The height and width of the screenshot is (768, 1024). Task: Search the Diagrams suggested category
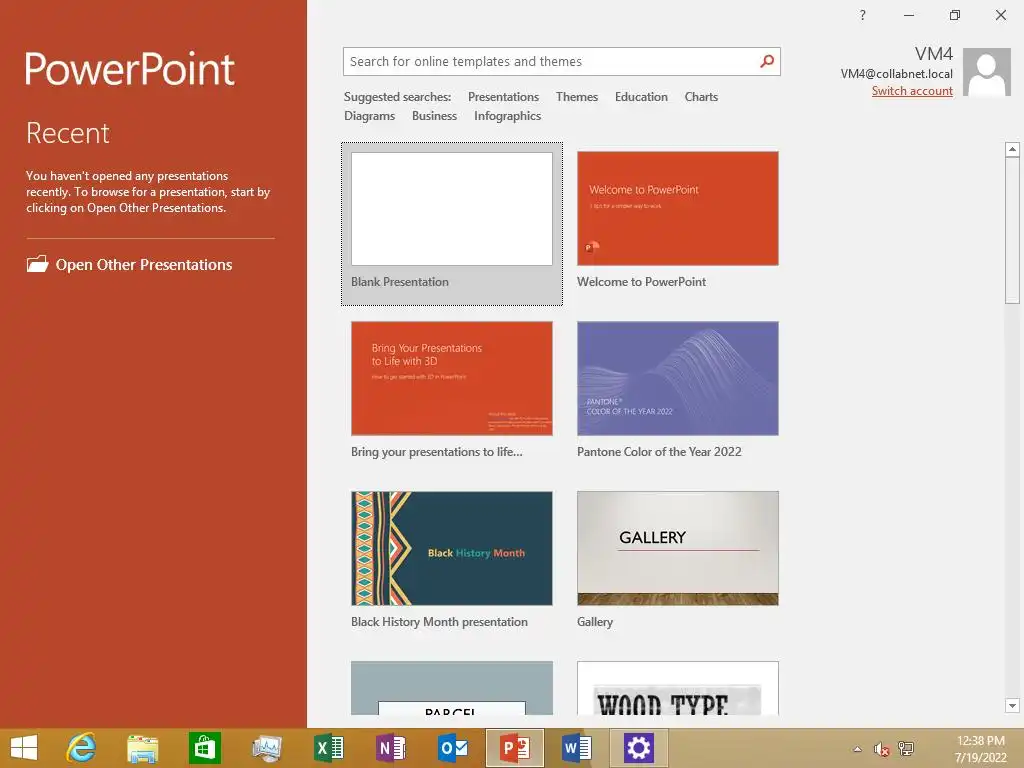tap(369, 116)
